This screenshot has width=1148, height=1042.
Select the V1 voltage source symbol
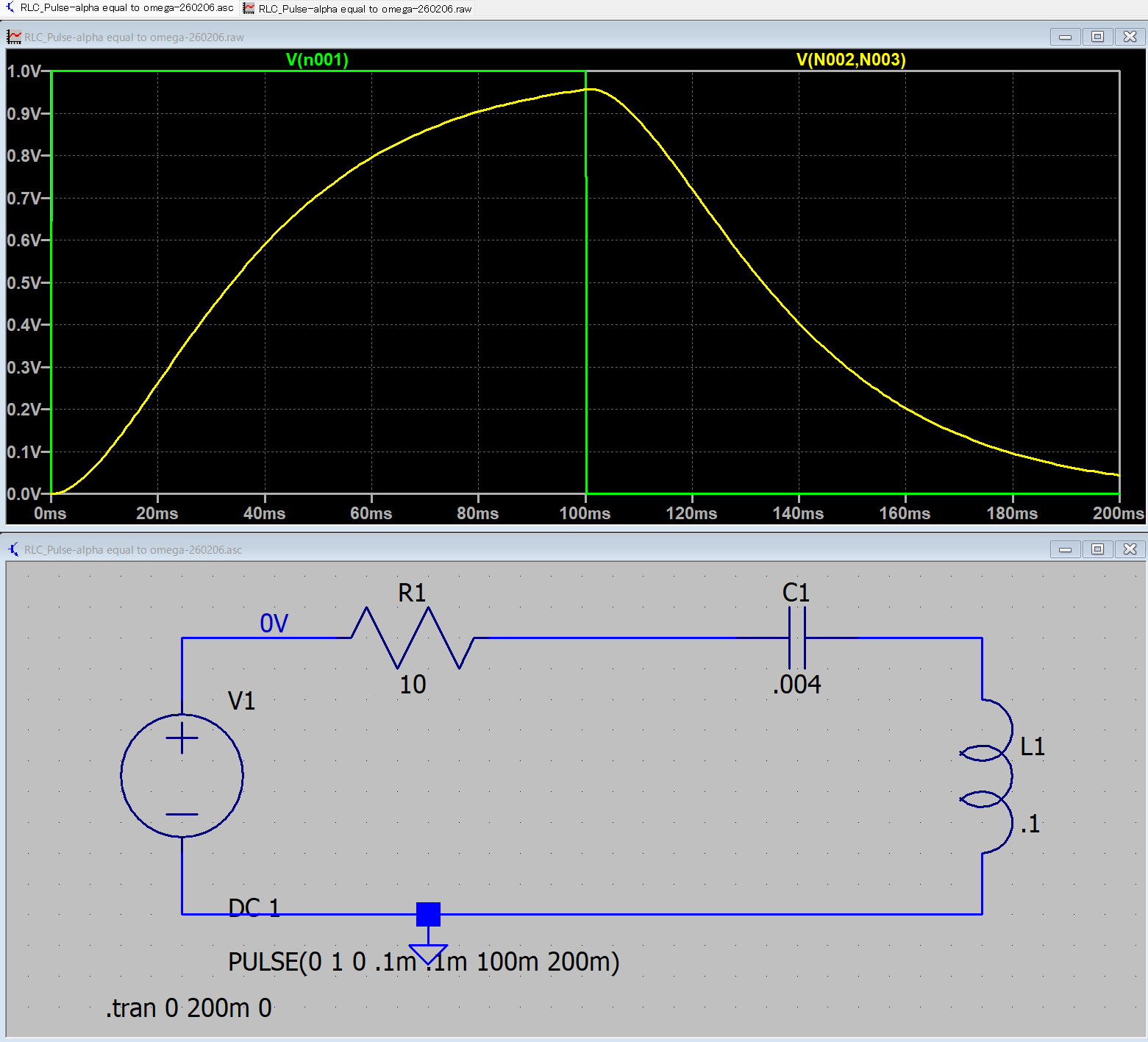182,775
